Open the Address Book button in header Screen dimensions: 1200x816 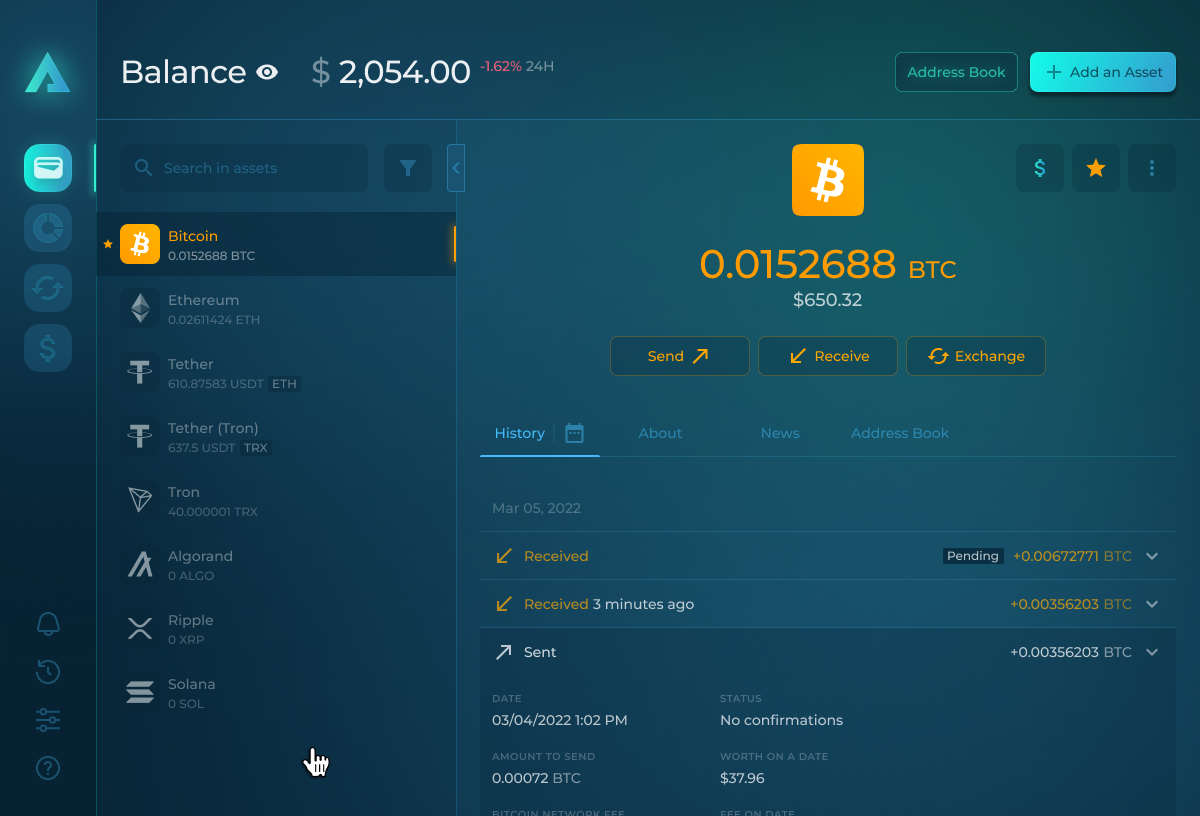(956, 72)
